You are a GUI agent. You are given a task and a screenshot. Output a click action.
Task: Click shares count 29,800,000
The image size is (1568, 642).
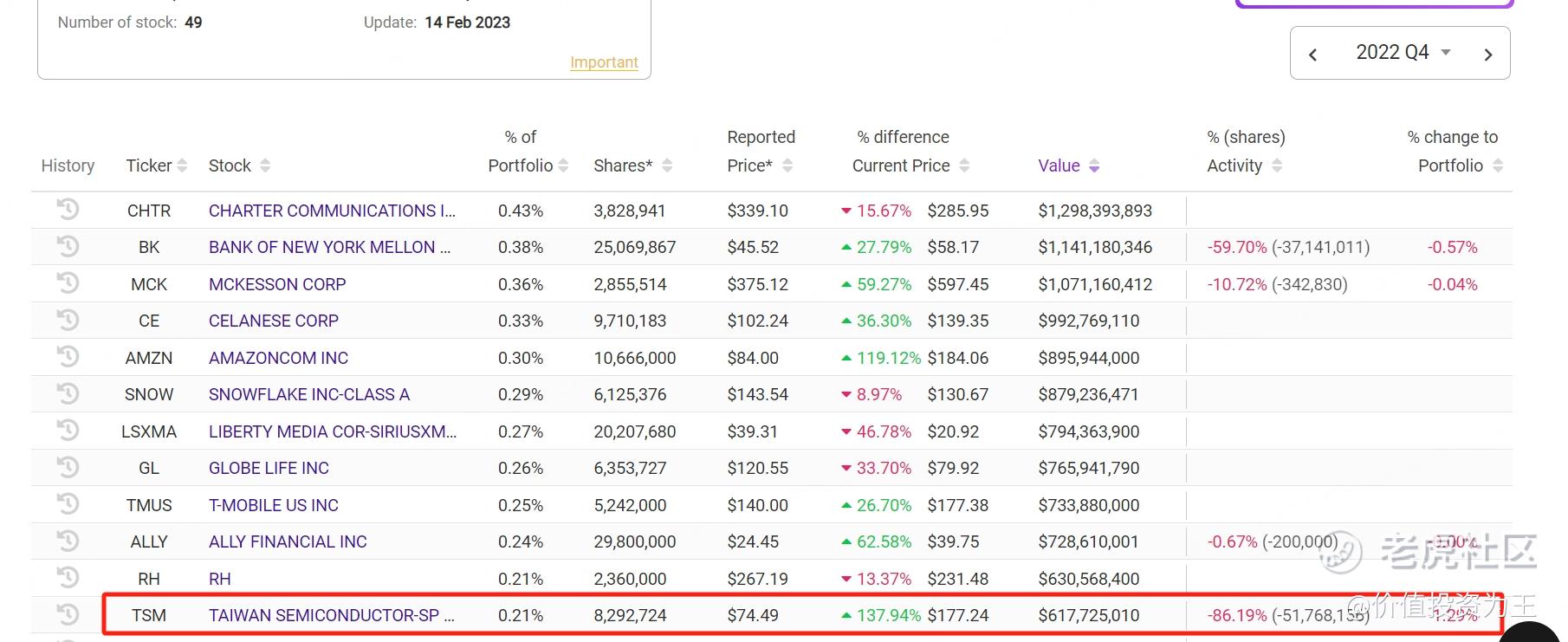pyautogui.click(x=634, y=541)
